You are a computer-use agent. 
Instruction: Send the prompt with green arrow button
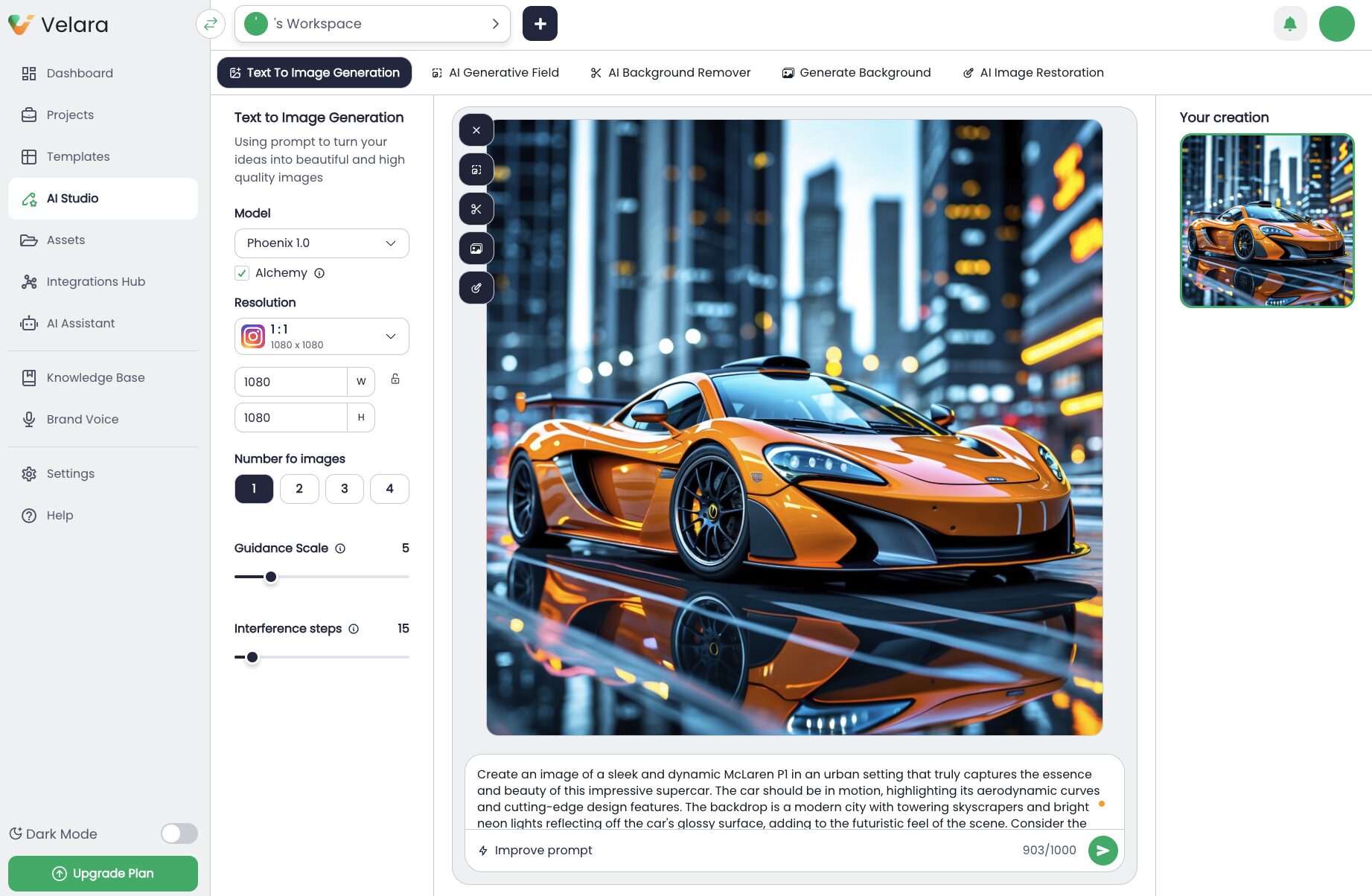pyautogui.click(x=1103, y=850)
